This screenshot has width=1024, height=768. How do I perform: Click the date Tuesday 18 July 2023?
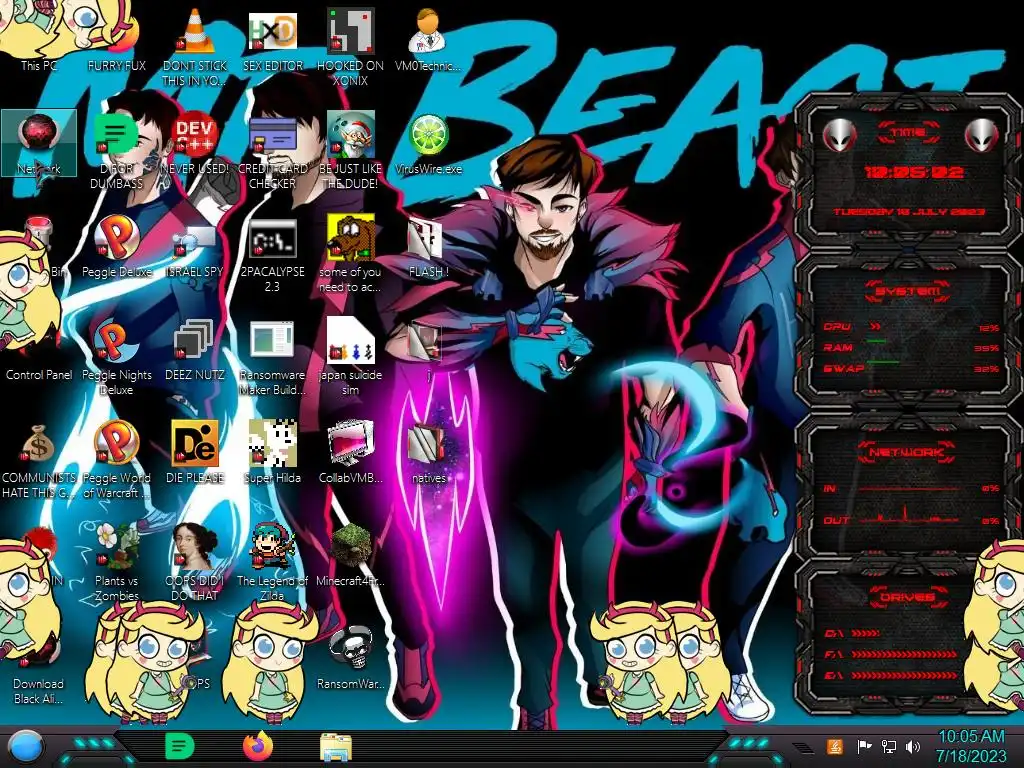[908, 212]
